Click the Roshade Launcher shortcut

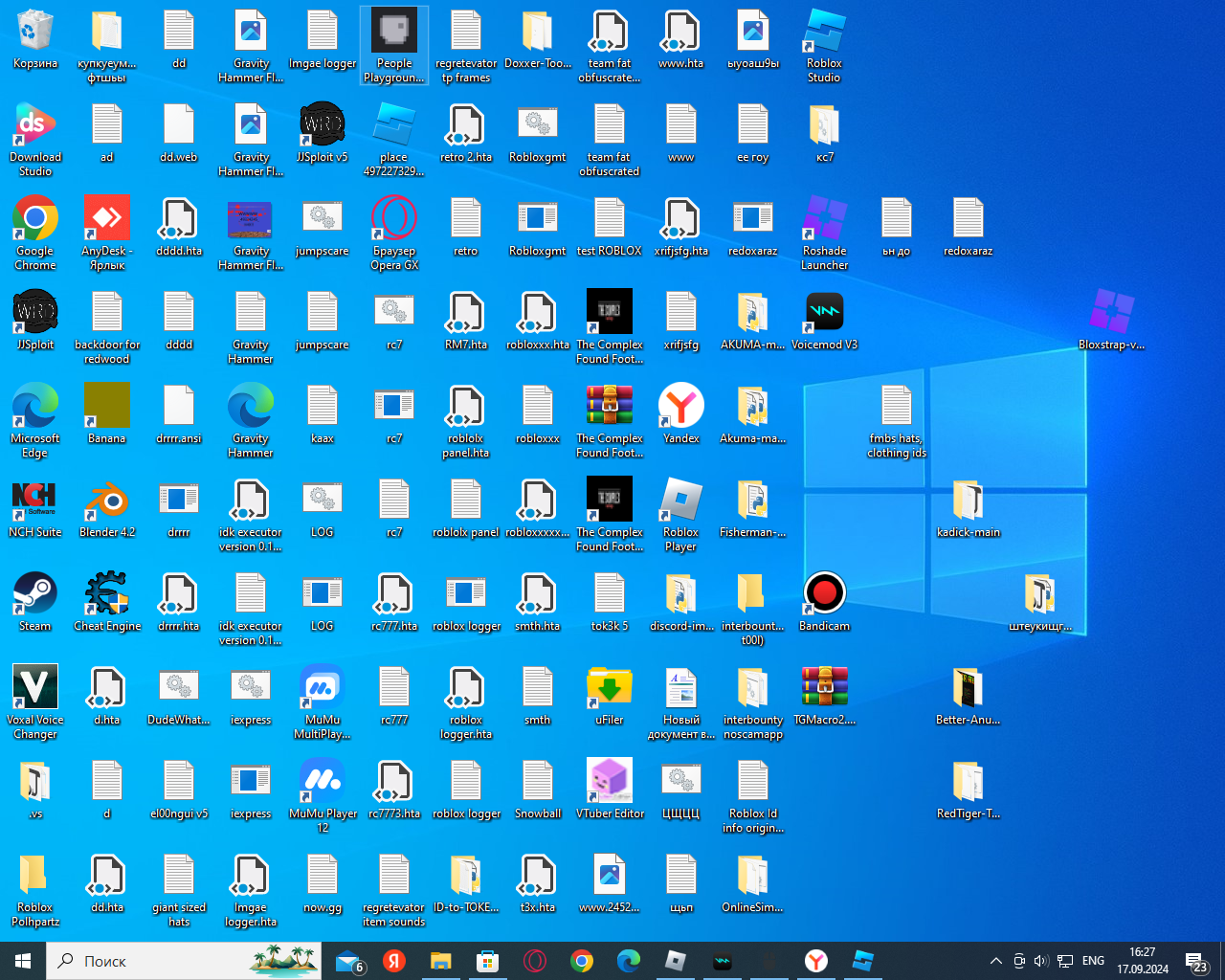click(x=824, y=219)
